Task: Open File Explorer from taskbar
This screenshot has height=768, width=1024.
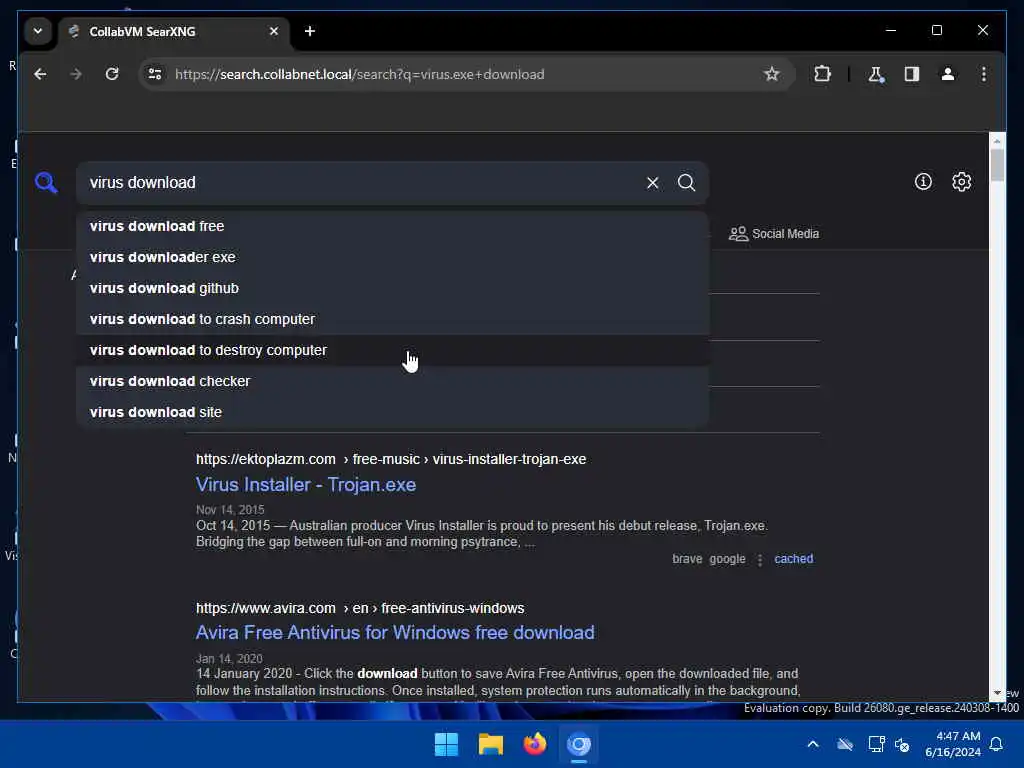Action: (490, 744)
